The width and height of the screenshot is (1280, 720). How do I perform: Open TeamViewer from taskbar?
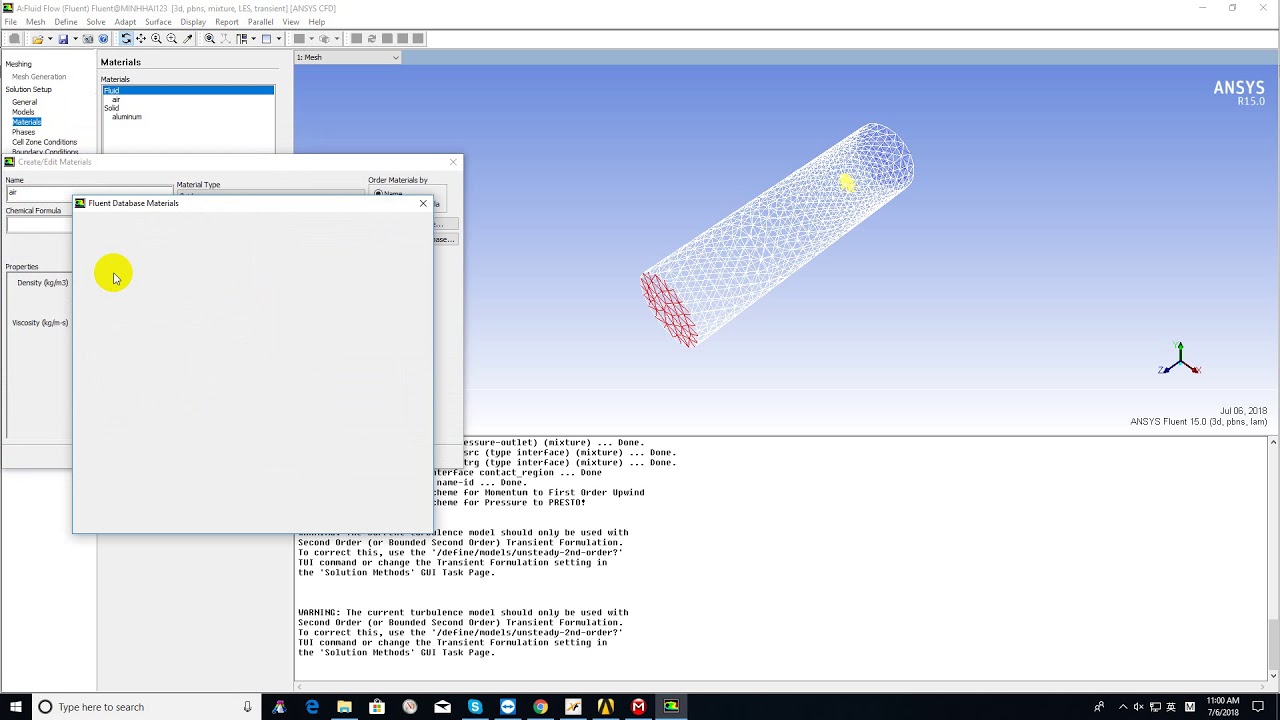508,707
